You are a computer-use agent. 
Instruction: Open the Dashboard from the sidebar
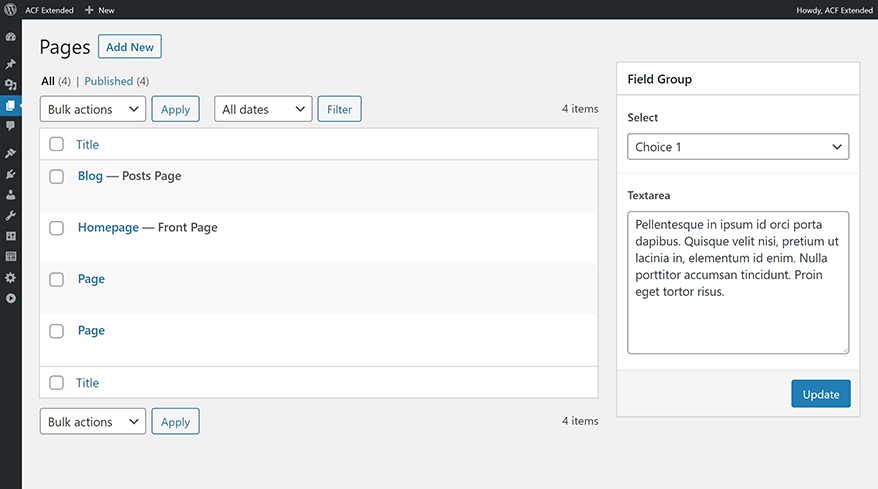11,37
